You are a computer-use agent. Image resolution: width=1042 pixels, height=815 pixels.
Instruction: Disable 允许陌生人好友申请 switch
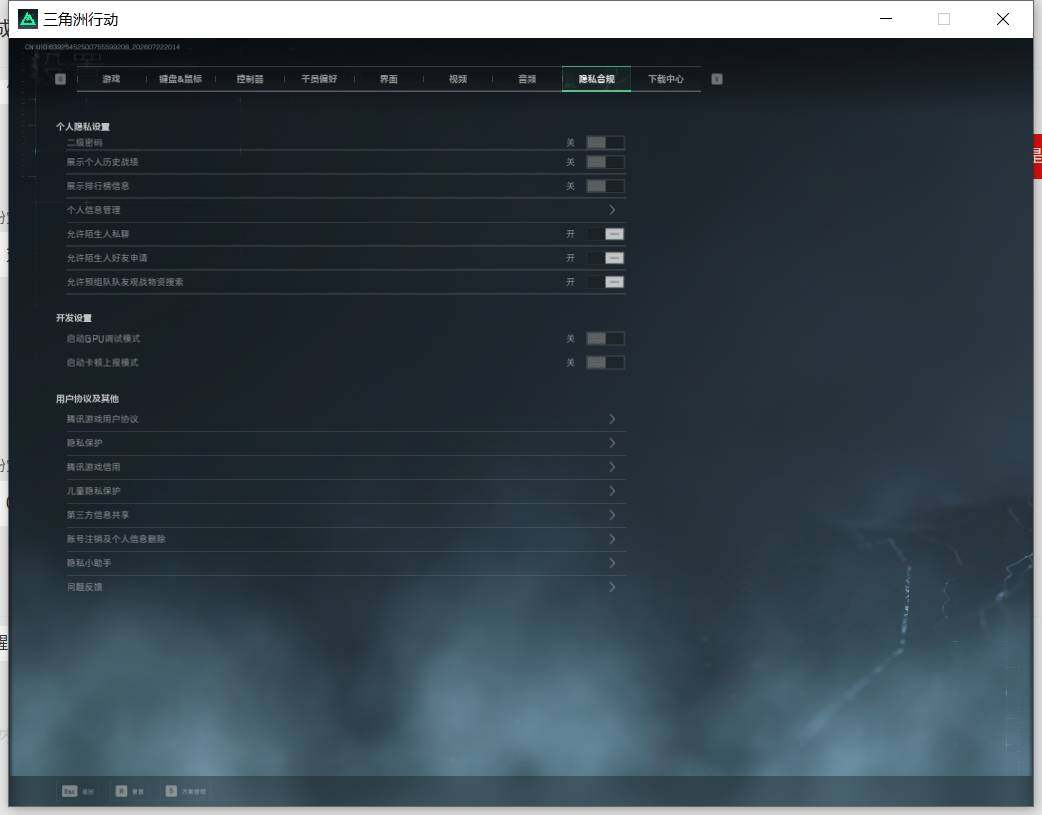click(x=605, y=258)
